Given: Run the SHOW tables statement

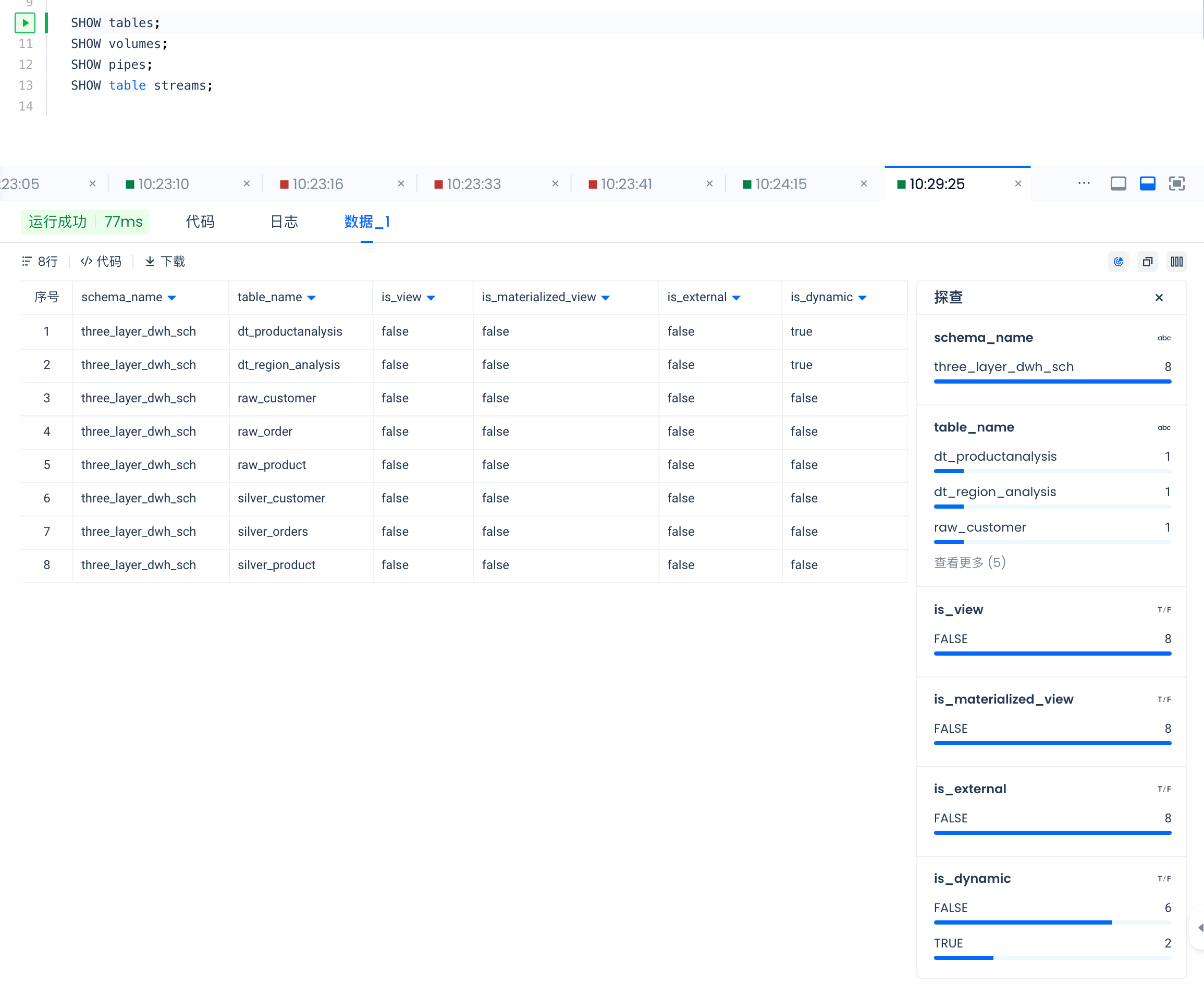Looking at the screenshot, I should 24,23.
